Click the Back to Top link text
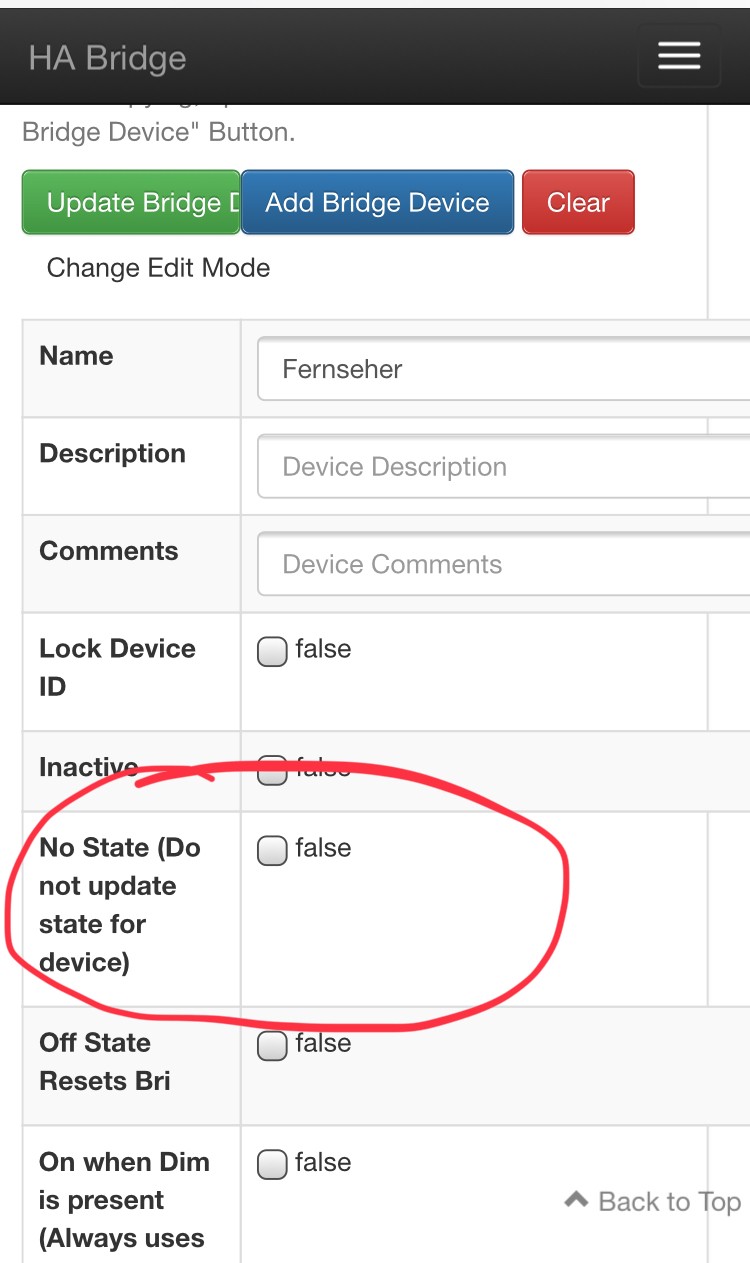Viewport: 750px width, 1263px height. pos(669,1201)
